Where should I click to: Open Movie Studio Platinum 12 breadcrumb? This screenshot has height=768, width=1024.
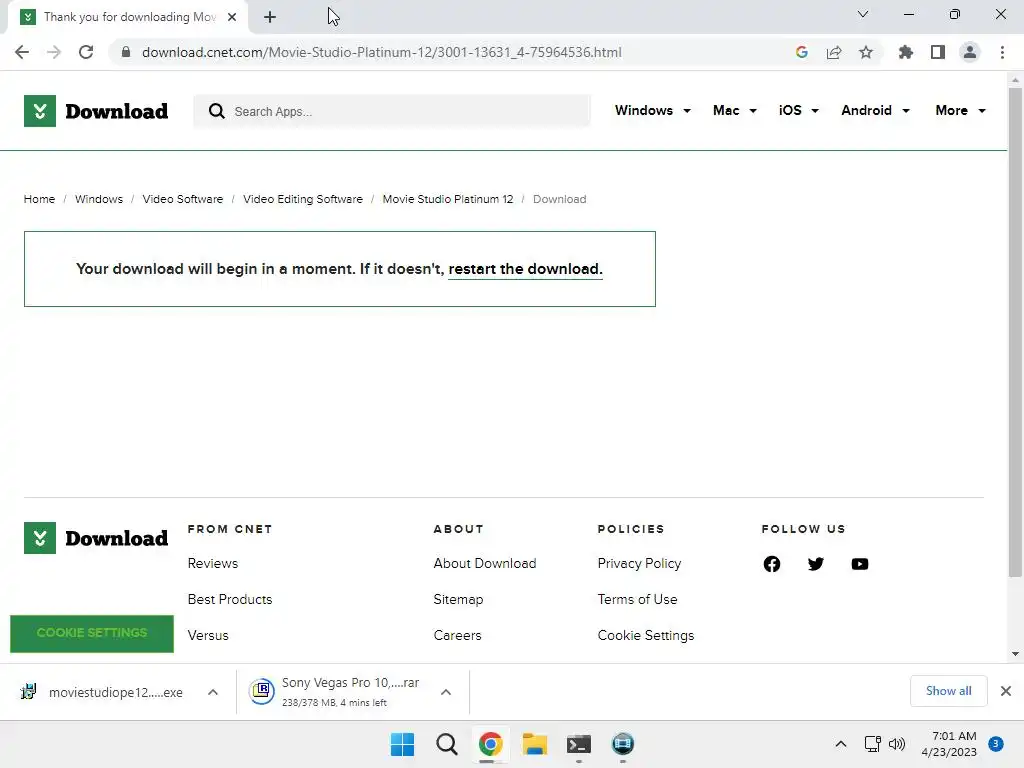[448, 199]
